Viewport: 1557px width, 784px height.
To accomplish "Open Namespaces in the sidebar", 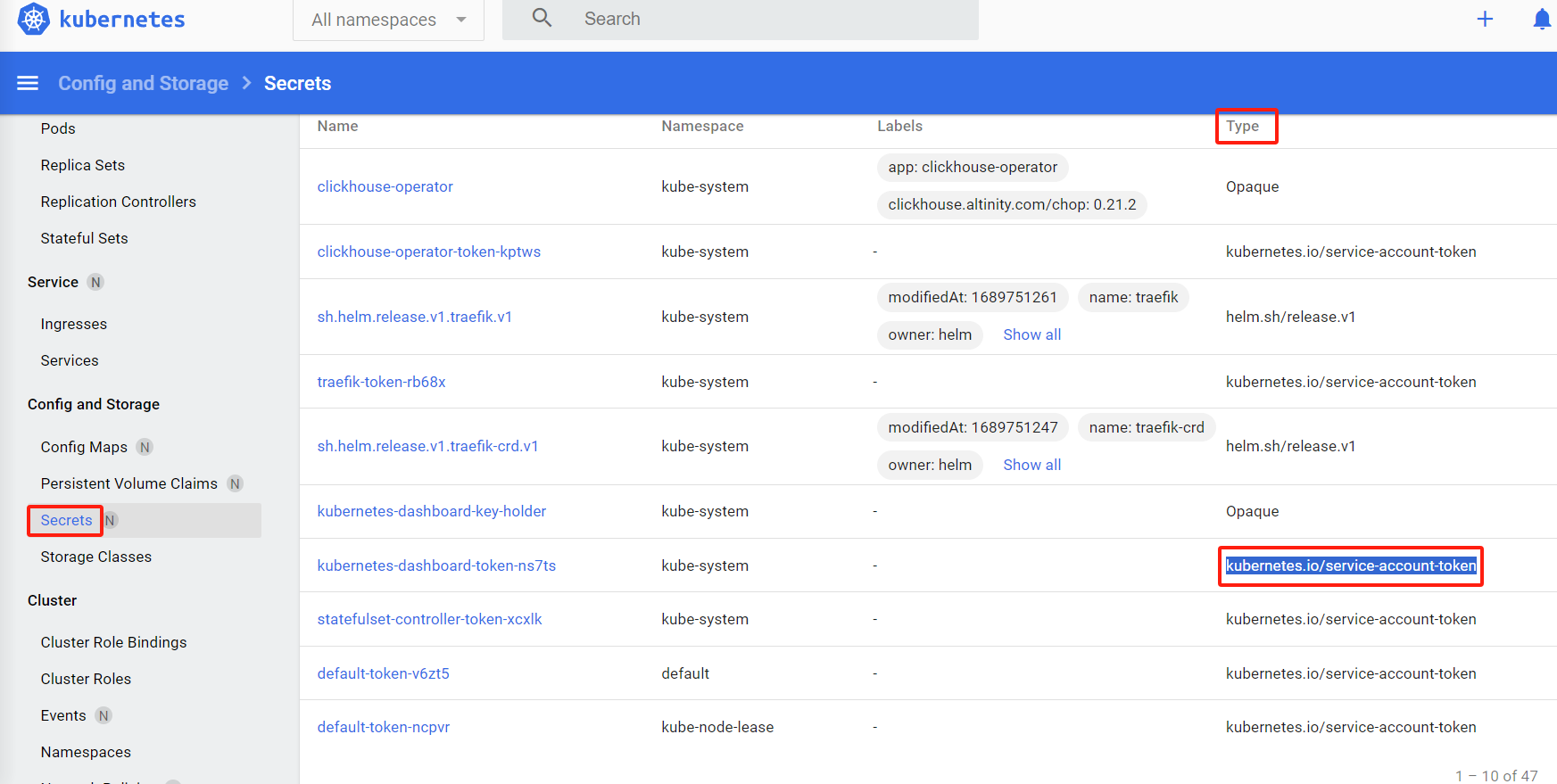I will coord(86,752).
